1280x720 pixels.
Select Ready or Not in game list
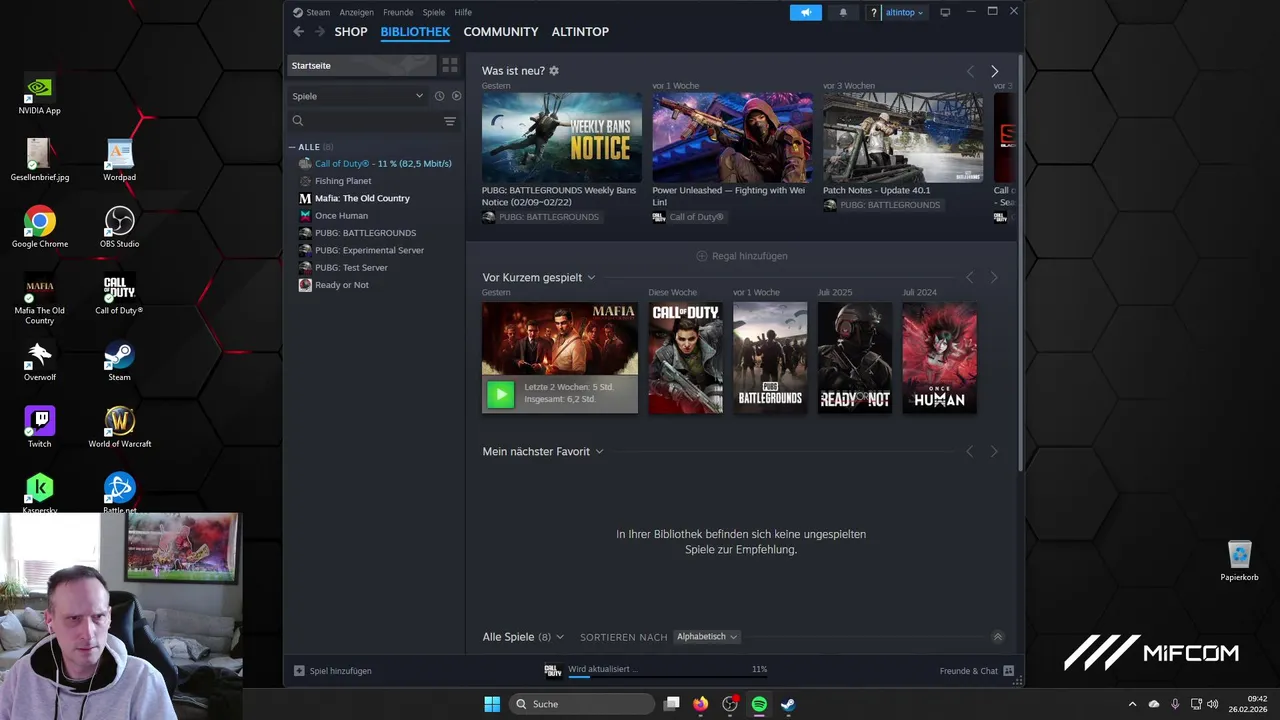(x=342, y=285)
